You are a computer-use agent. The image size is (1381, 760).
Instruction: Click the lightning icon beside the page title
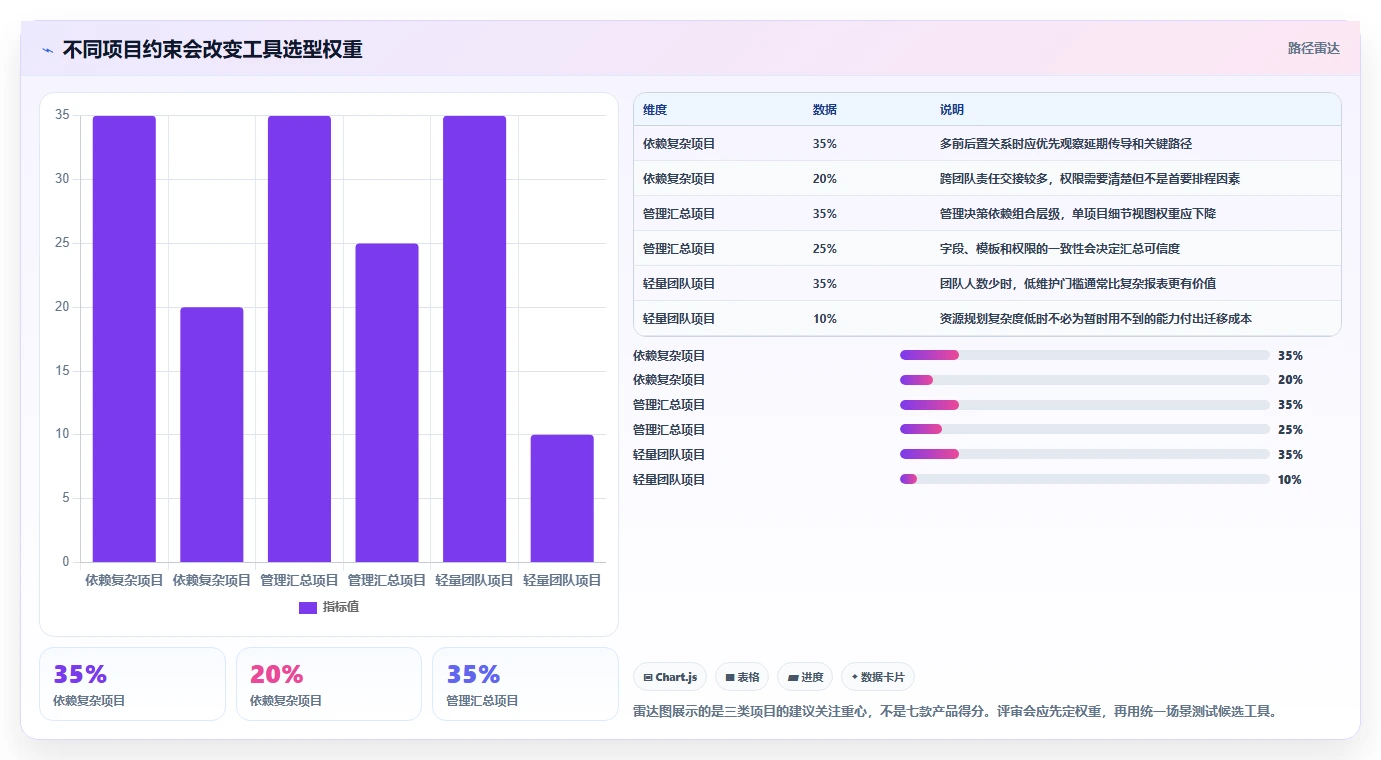pyautogui.click(x=48, y=50)
